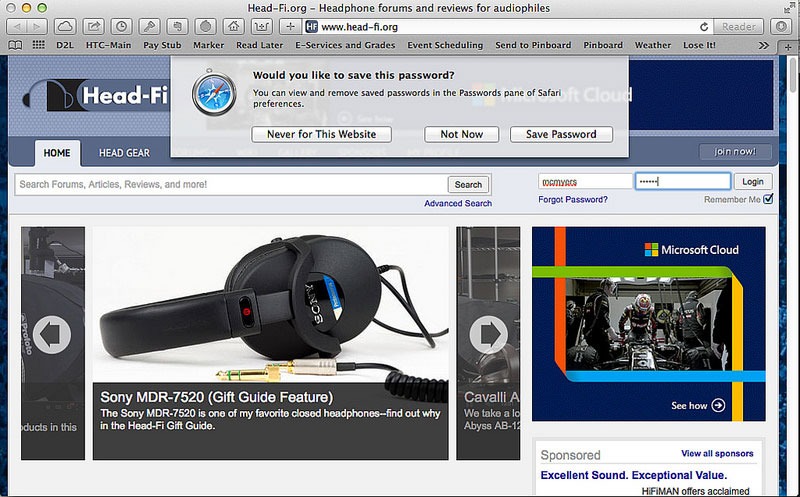Open the HTC-Main bookmark
The height and width of the screenshot is (497, 800).
pyautogui.click(x=108, y=45)
